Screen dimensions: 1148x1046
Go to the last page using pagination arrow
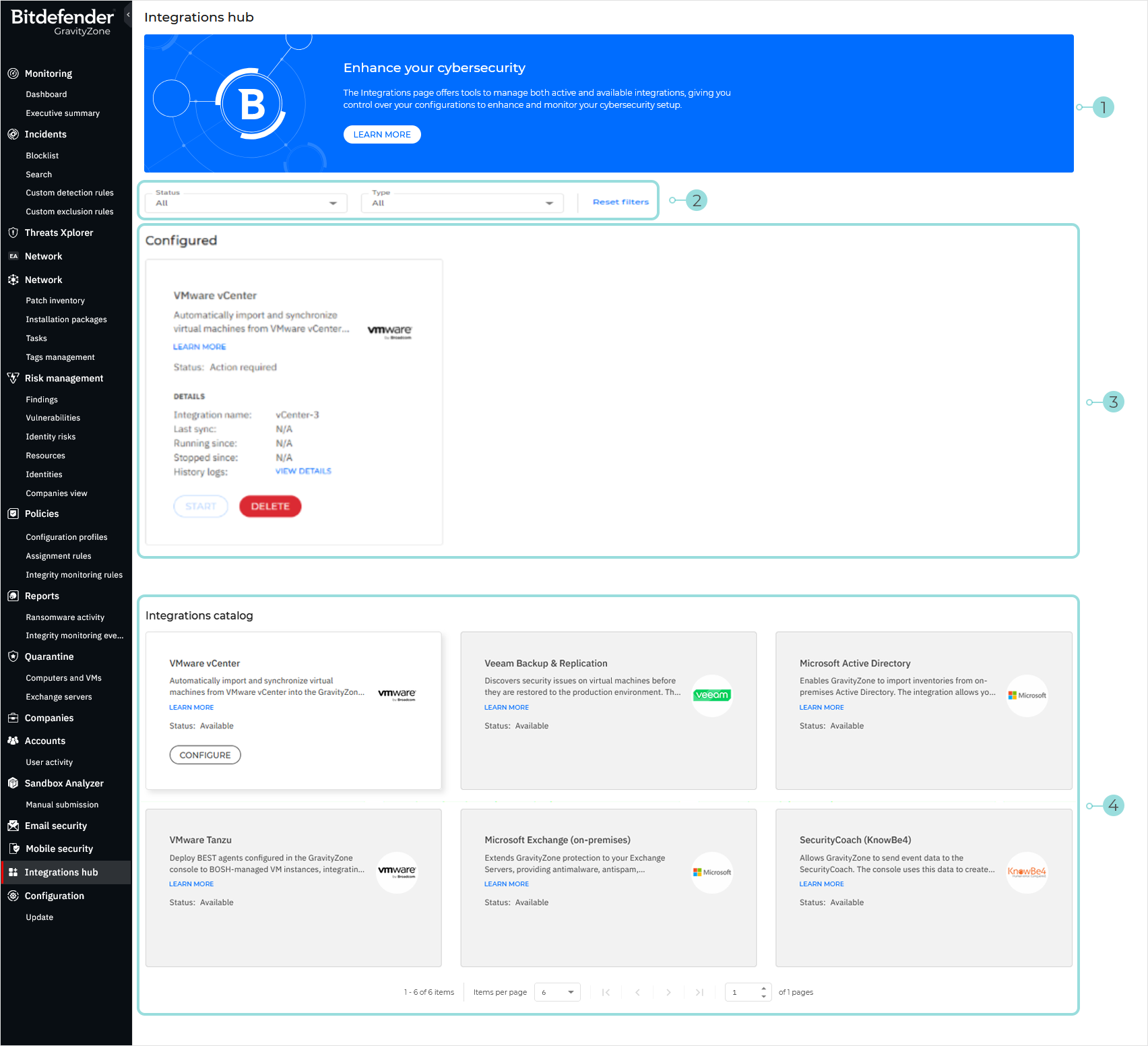tap(699, 992)
